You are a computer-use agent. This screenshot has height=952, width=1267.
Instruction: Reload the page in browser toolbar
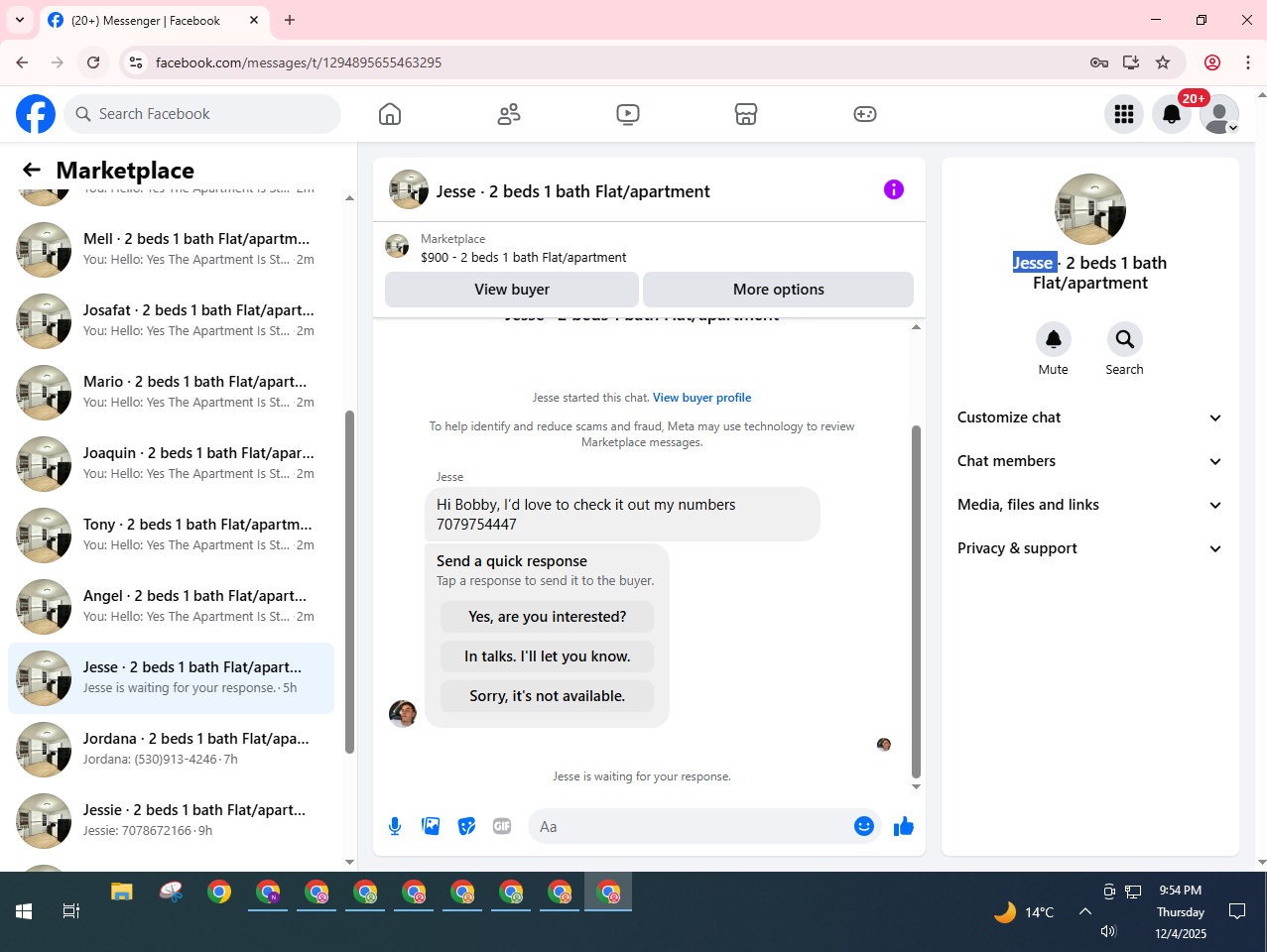point(93,62)
